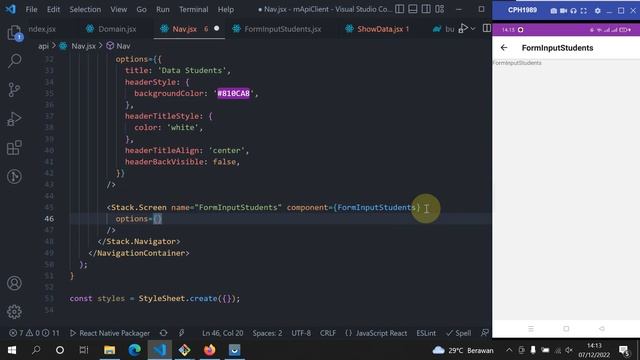
Task: Change indentation via Spaces: 2
Action: pyautogui.click(x=267, y=333)
